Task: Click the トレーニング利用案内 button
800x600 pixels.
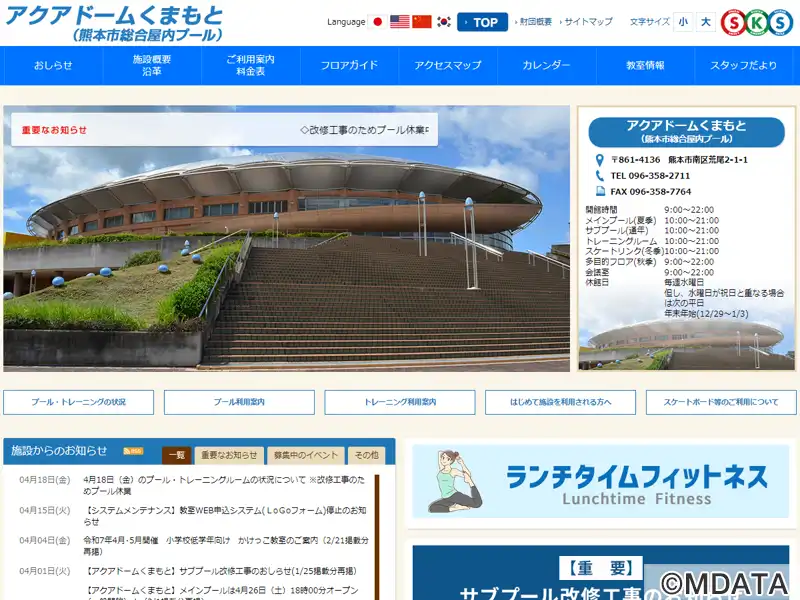Action: [x=400, y=403]
